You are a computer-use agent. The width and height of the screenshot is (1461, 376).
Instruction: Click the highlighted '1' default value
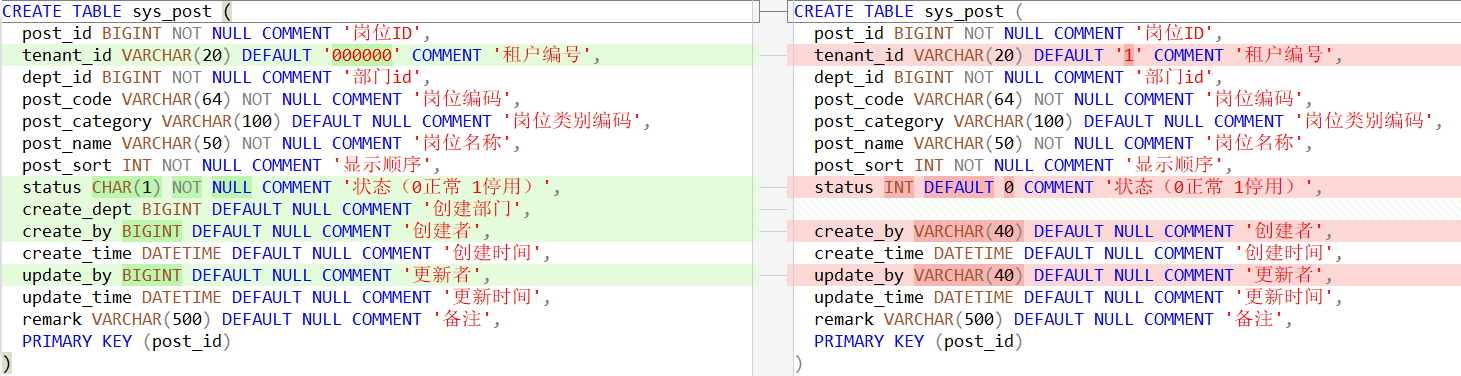1128,55
